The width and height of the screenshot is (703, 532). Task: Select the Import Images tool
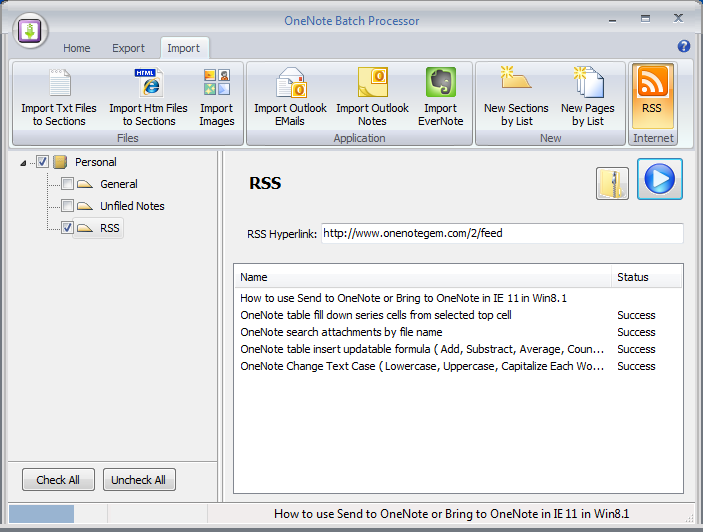217,97
